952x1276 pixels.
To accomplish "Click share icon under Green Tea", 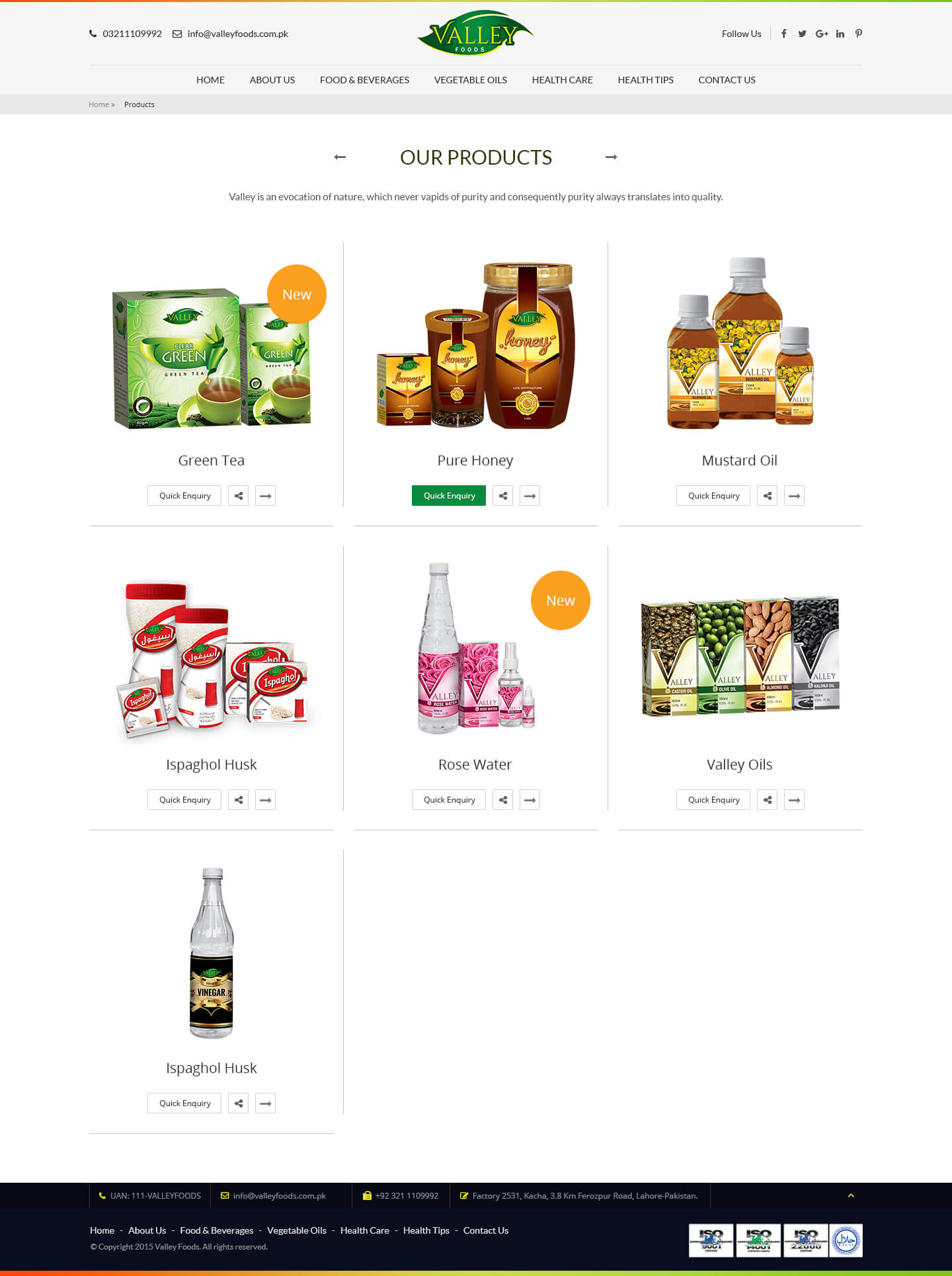I will point(238,496).
